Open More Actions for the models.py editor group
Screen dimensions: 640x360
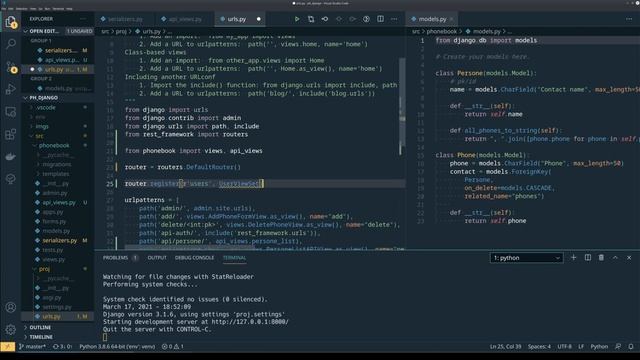click(x=629, y=19)
